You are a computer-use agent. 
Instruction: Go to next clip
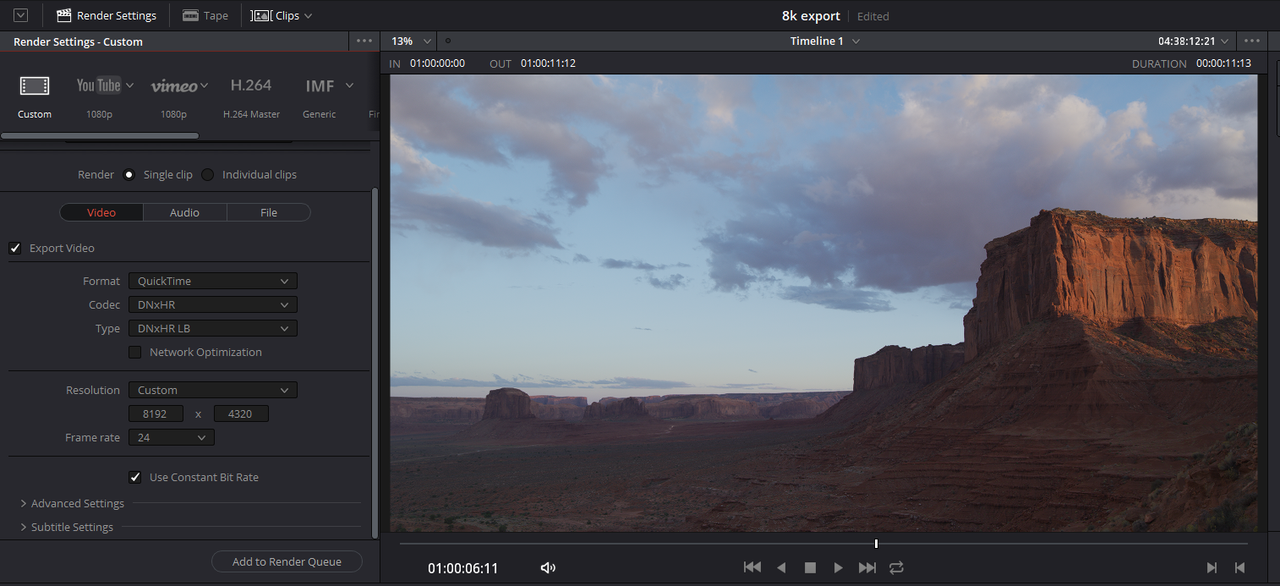pos(1211,567)
